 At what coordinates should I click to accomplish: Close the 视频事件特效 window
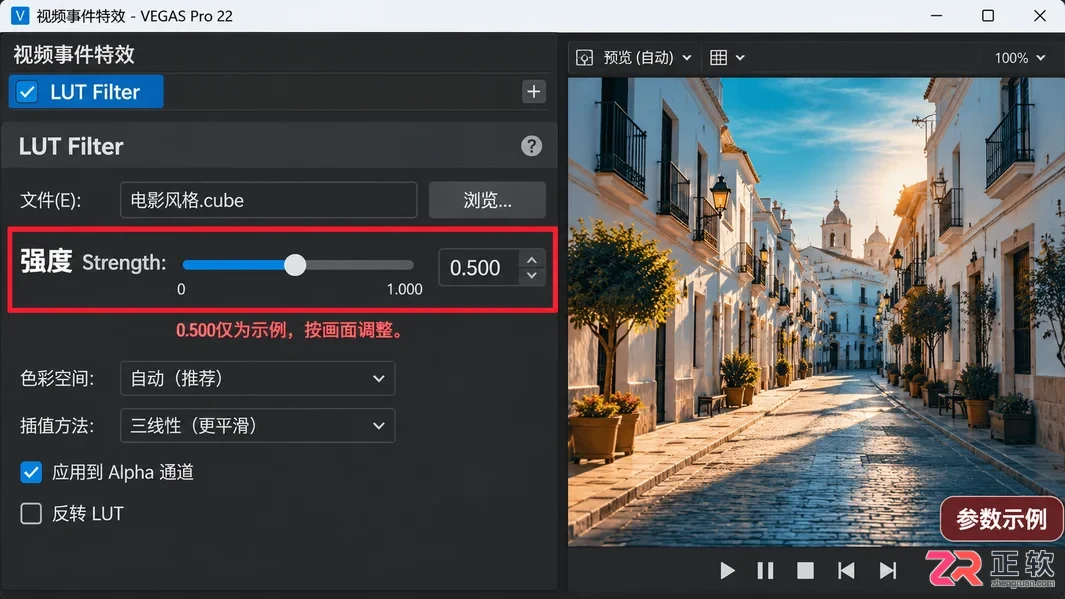[1040, 16]
